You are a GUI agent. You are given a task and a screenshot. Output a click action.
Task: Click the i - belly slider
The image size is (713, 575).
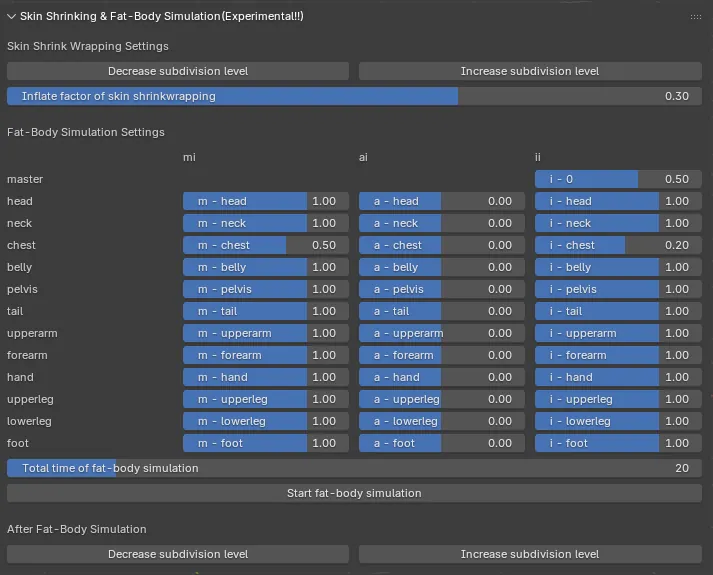[618, 267]
